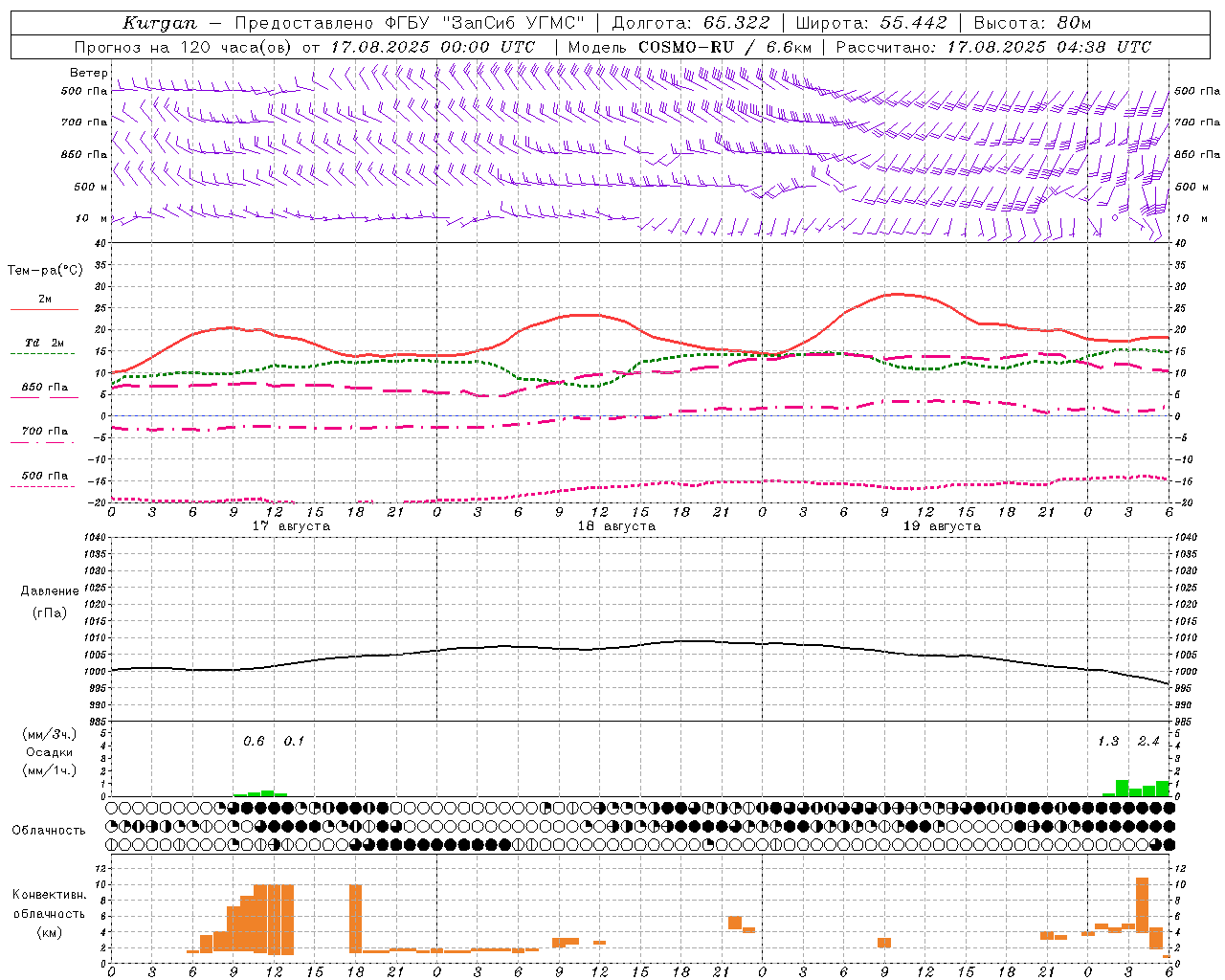
Task: Select the Облачность cloud cover label
Action: pos(49,831)
